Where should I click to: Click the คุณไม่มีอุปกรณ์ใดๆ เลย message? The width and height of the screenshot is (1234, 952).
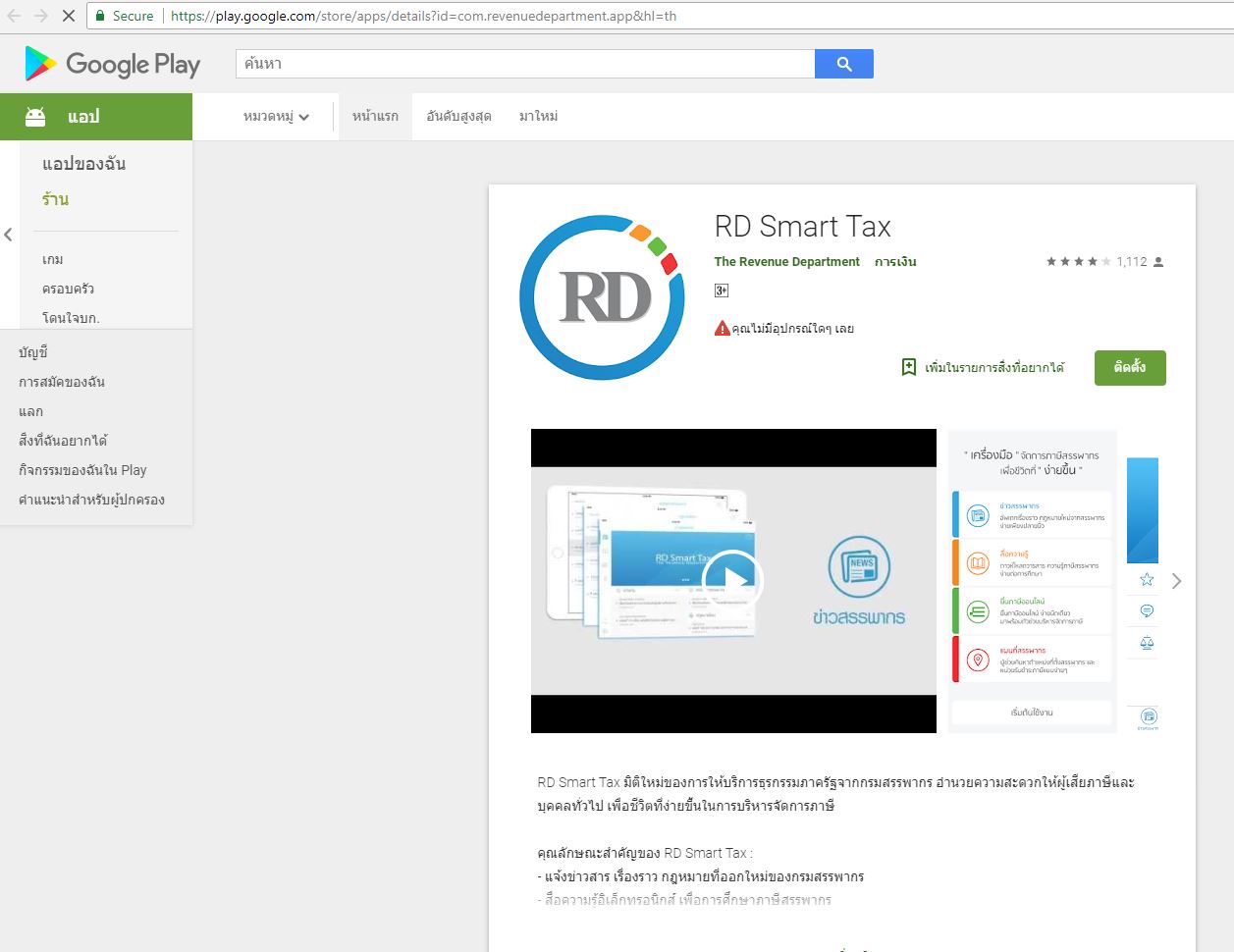(x=793, y=329)
